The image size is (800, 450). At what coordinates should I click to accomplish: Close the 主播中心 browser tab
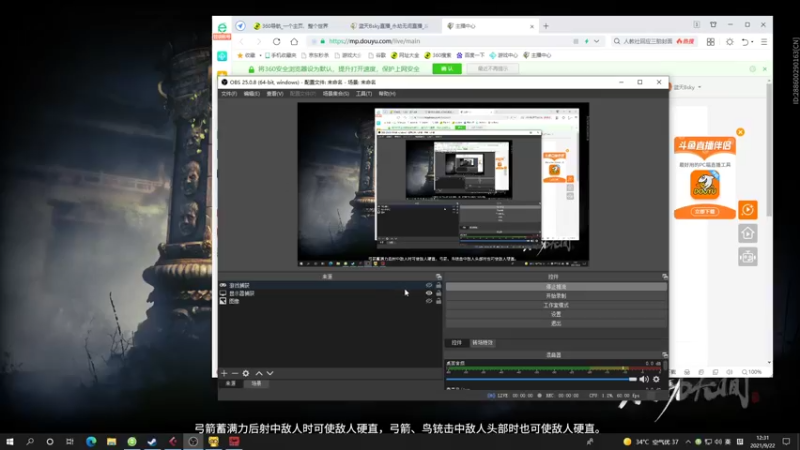click(x=532, y=26)
